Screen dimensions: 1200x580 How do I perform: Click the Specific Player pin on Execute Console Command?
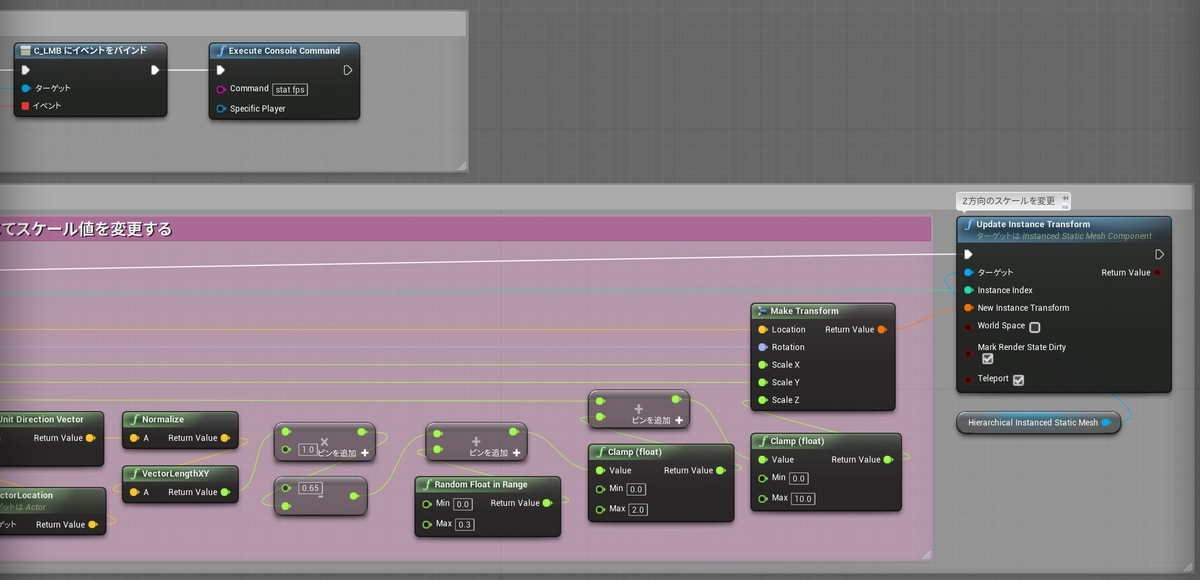pyautogui.click(x=222, y=108)
